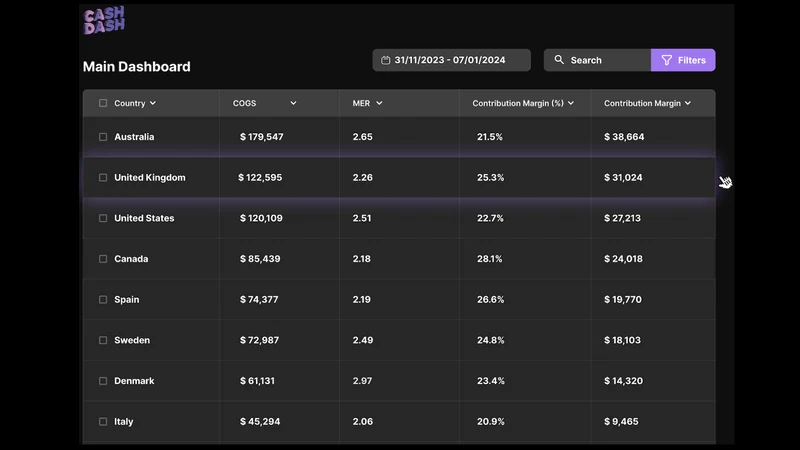This screenshot has width=800, height=450.
Task: Select the Spain country name
Action: pyautogui.click(x=127, y=299)
